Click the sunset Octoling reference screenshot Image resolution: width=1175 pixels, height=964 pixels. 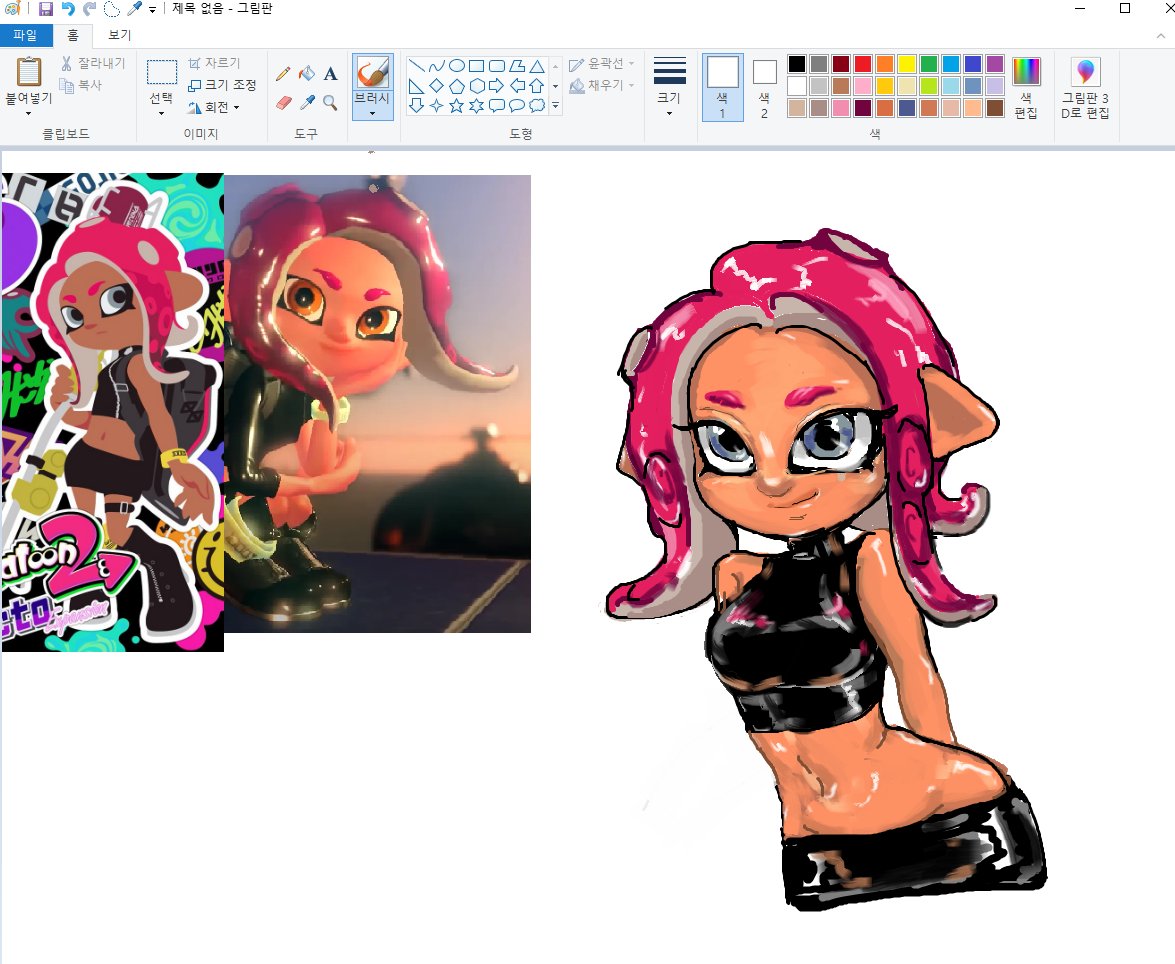click(378, 404)
